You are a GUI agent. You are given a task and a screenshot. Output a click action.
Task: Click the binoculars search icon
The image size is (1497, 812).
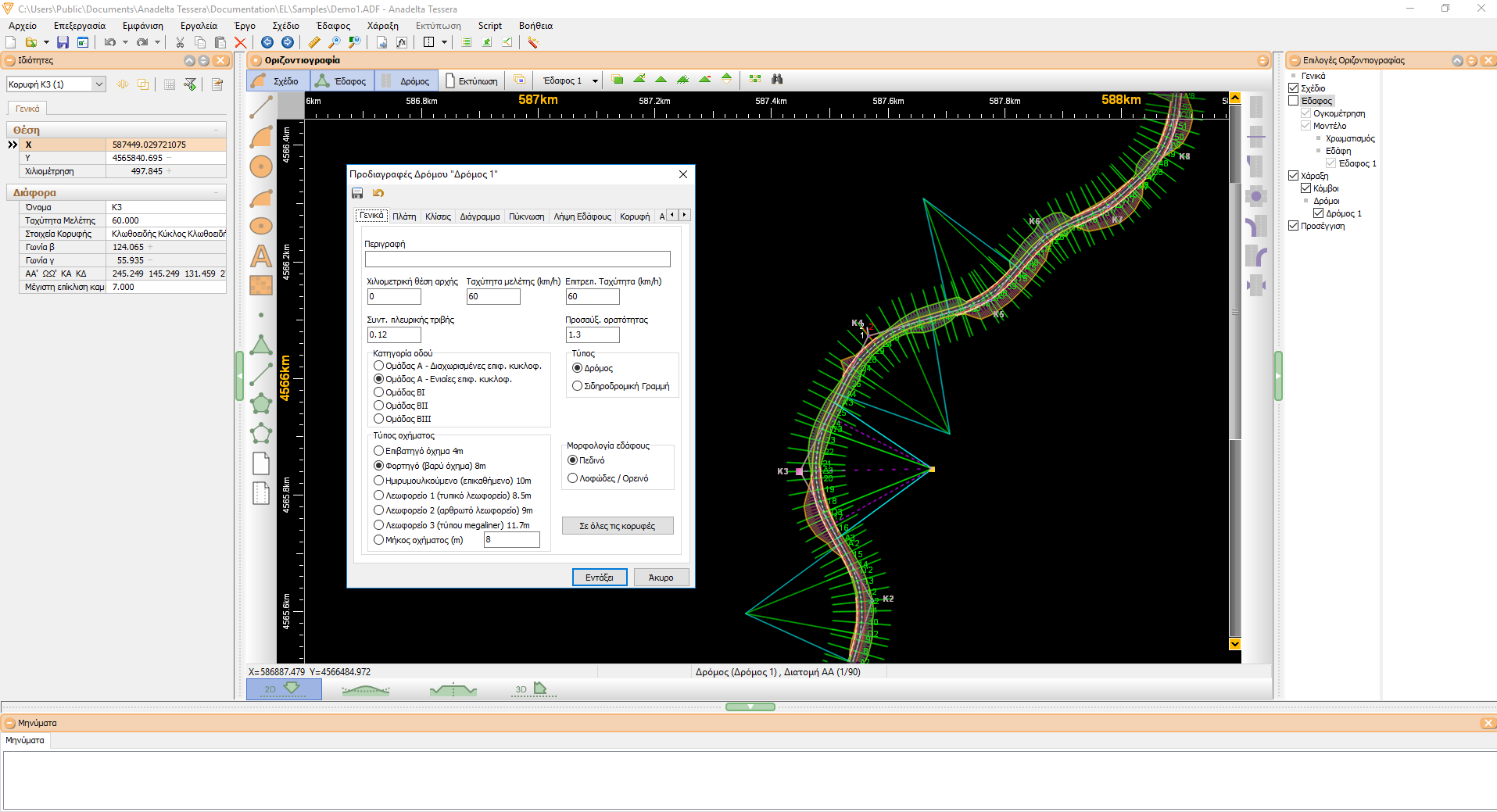[776, 79]
